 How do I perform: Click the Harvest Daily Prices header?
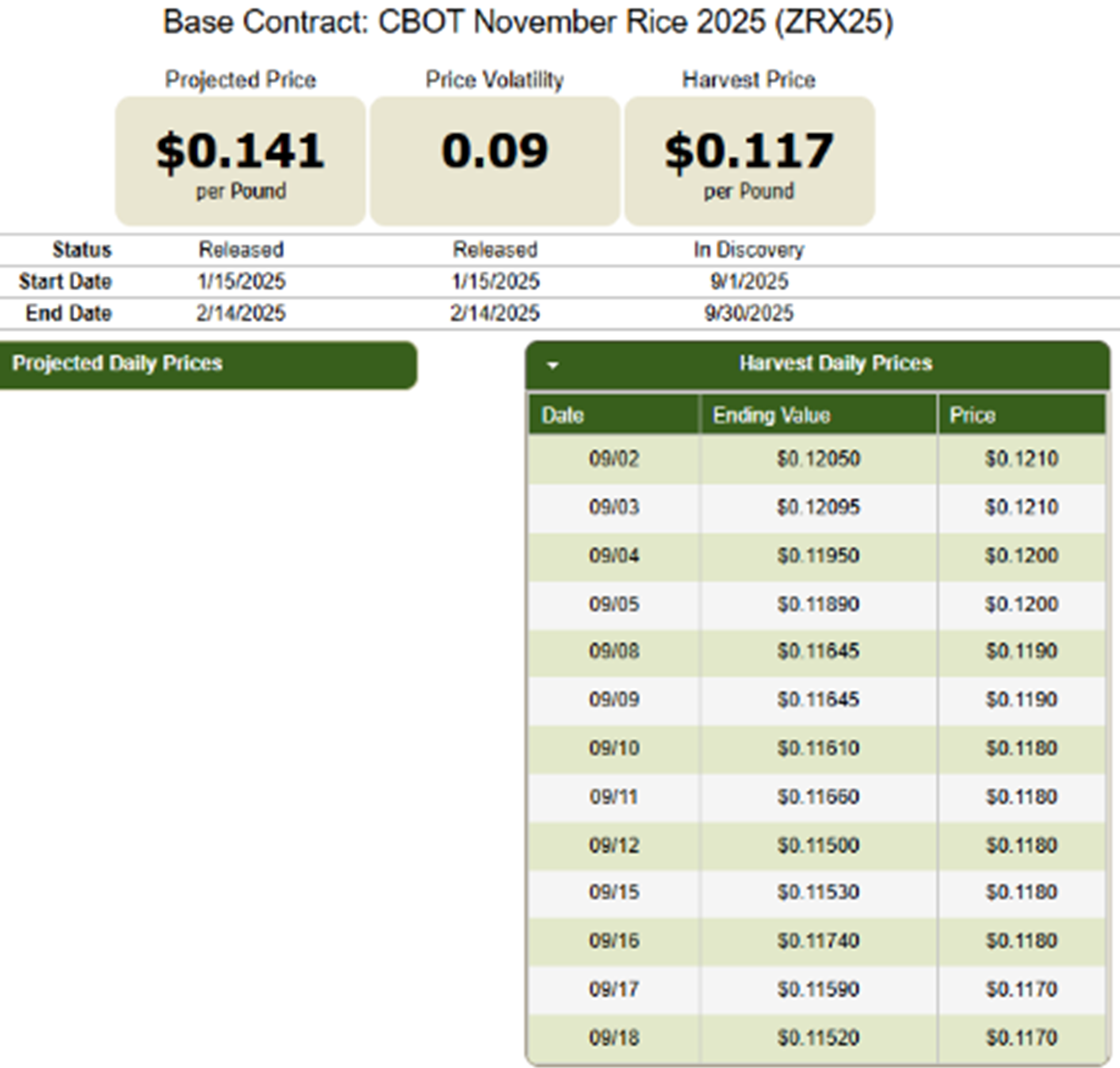pyautogui.click(x=835, y=364)
